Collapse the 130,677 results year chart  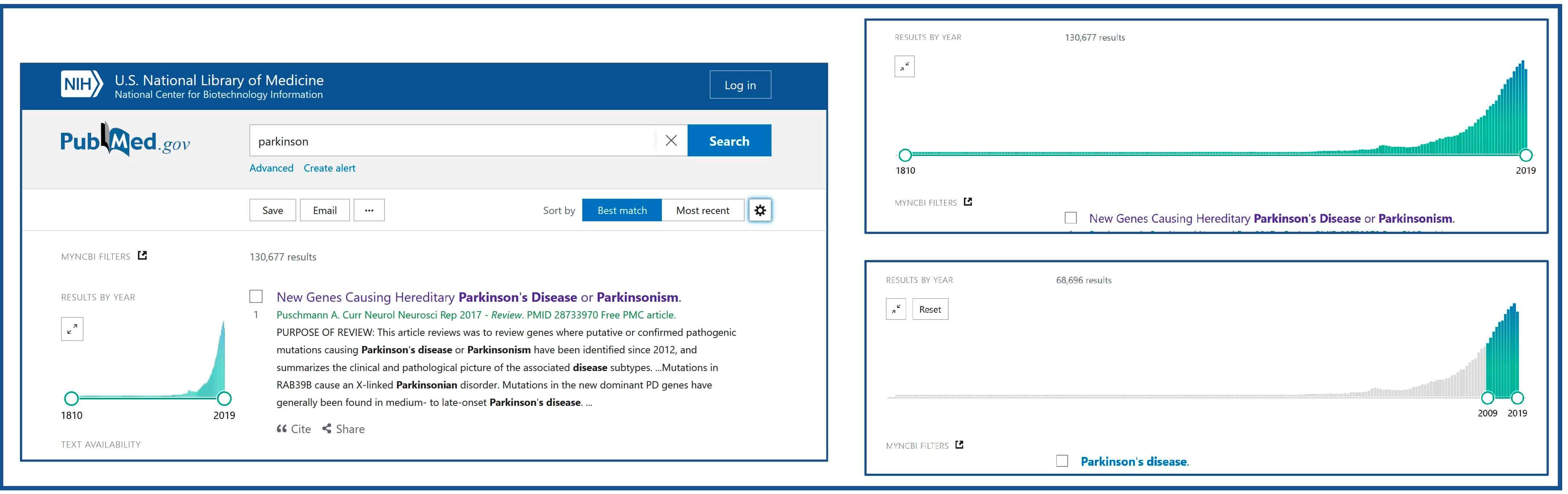[904, 66]
